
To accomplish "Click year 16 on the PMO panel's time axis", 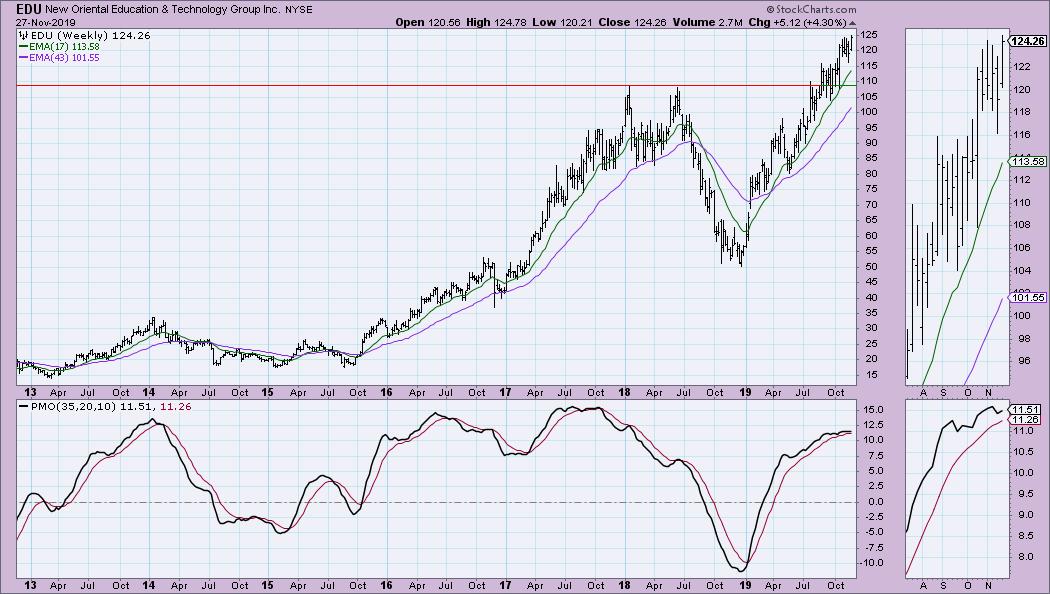I will [386, 585].
